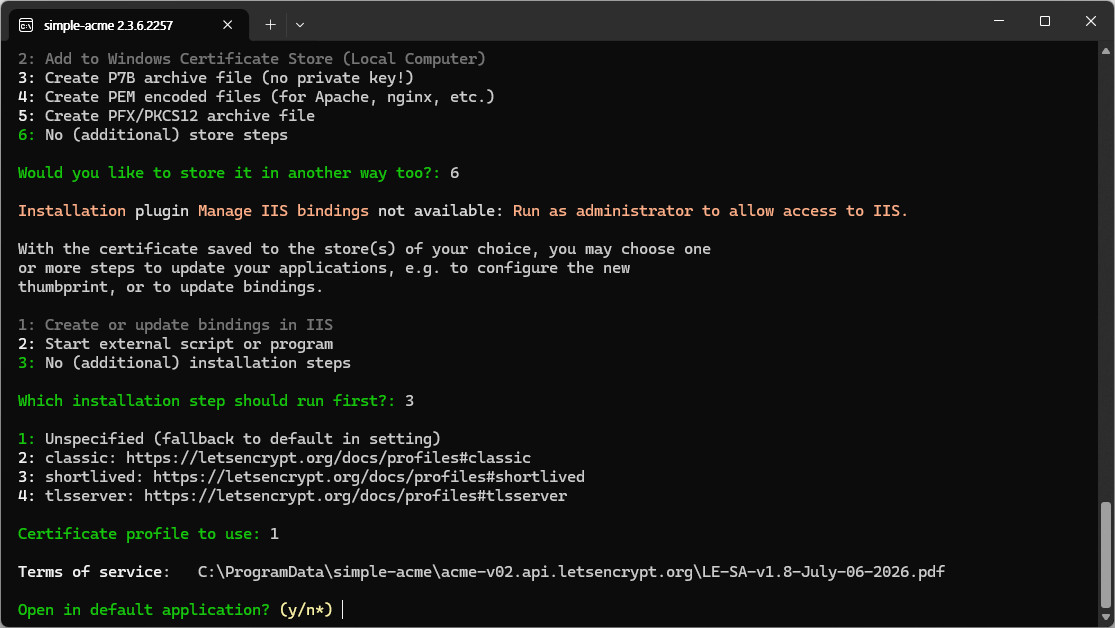Click 'Create or update bindings in IIS' line
The height and width of the screenshot is (628, 1115).
[x=175, y=325]
